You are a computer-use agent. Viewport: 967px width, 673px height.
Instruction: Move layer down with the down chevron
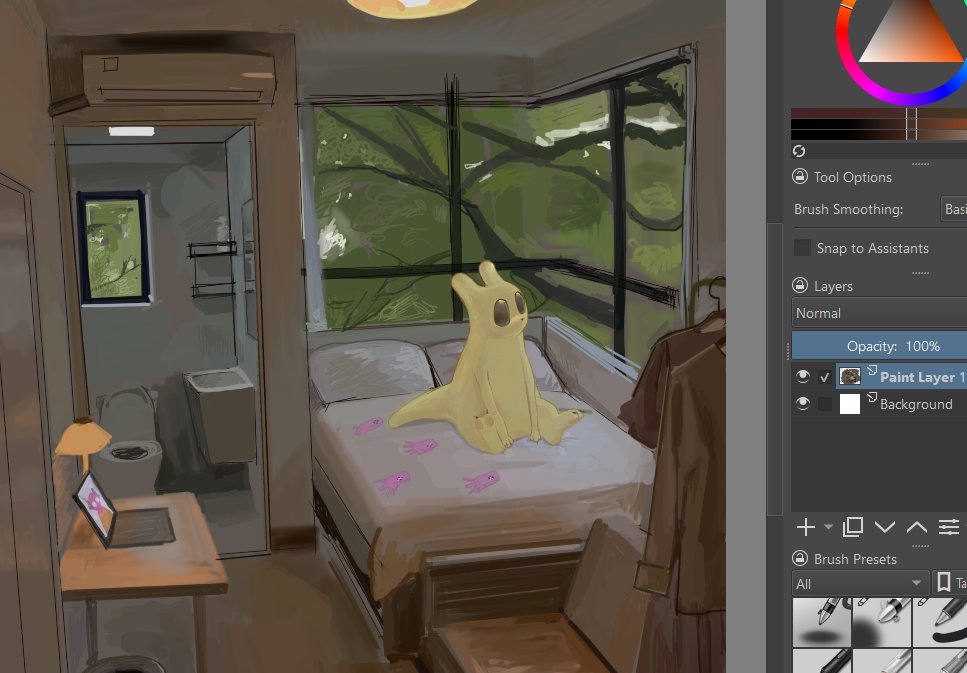coord(885,527)
